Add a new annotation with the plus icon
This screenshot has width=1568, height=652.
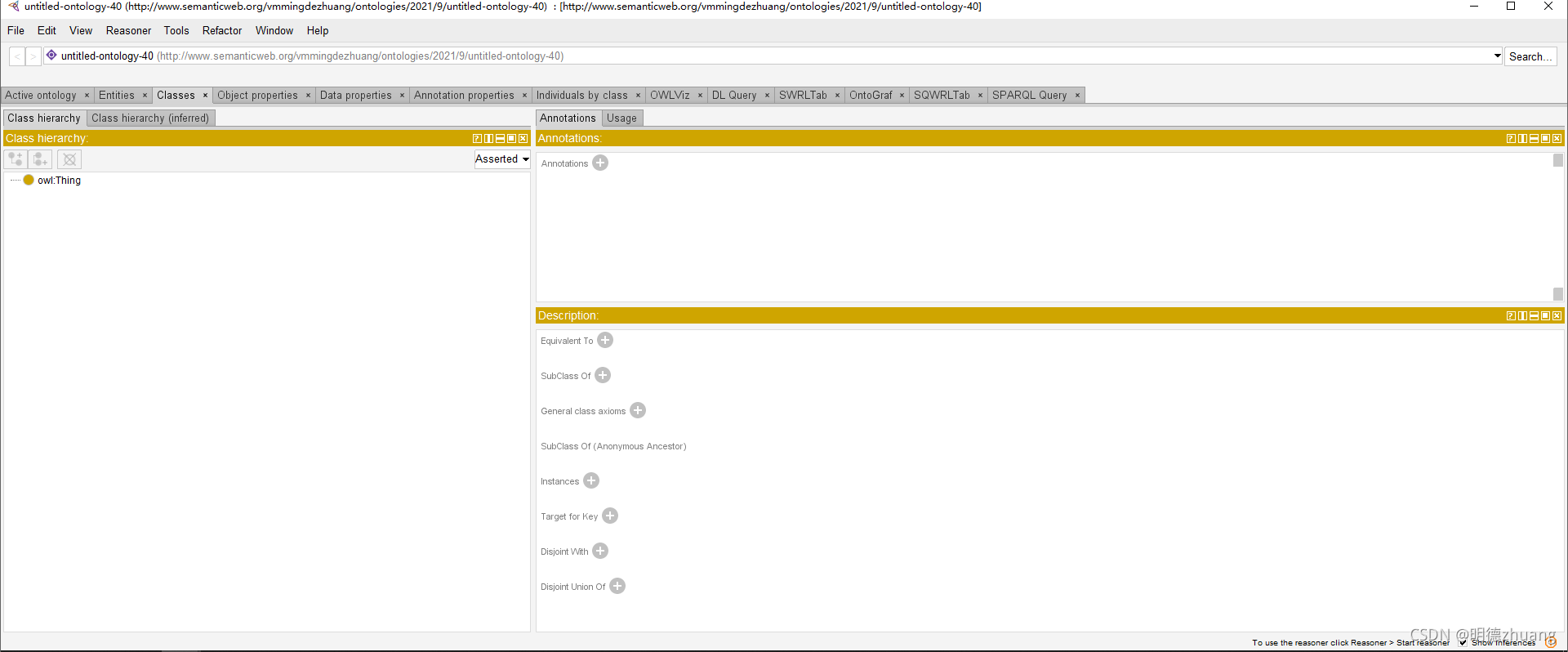click(600, 163)
